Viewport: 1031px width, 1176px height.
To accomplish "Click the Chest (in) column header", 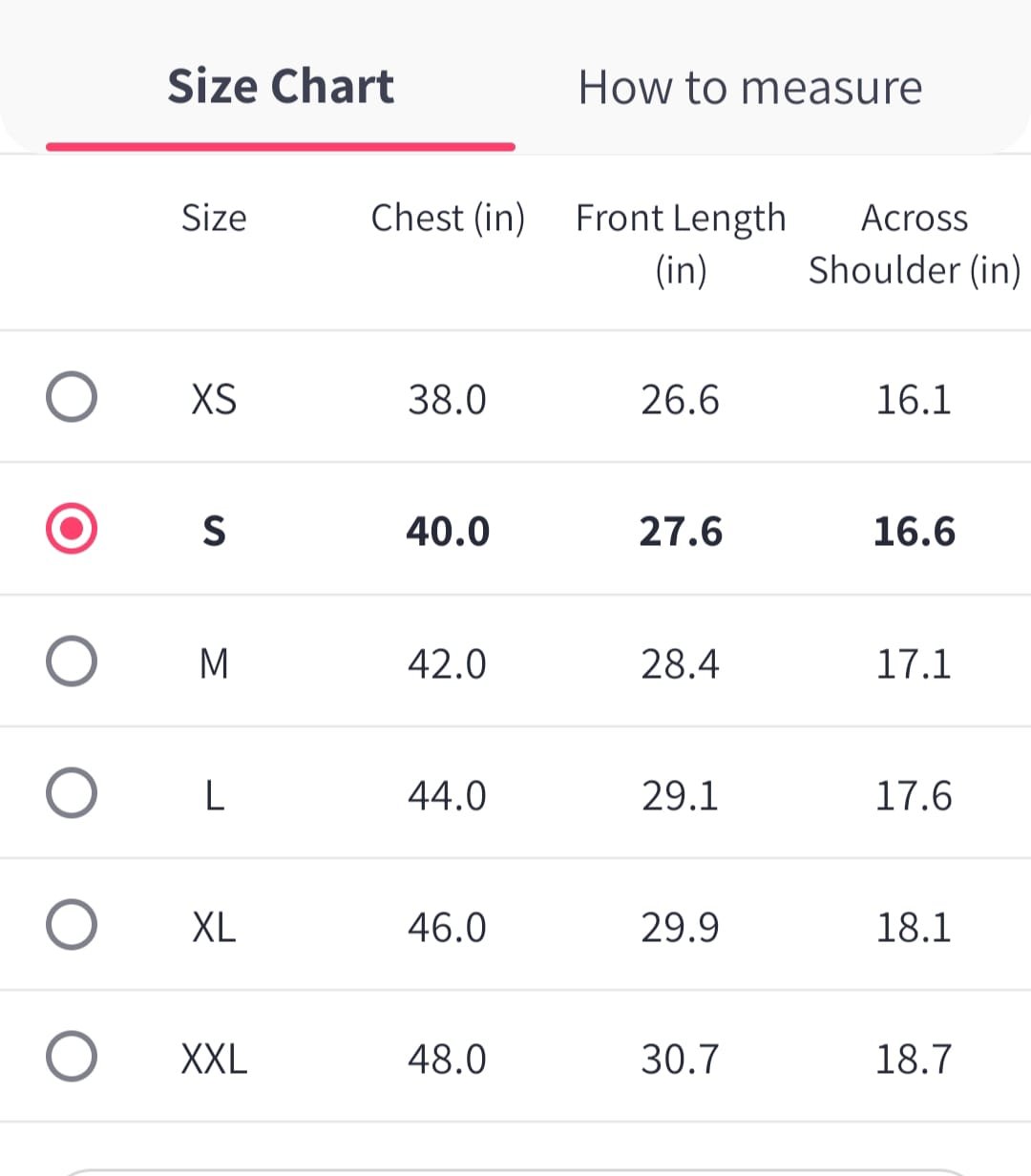I will 448,219.
